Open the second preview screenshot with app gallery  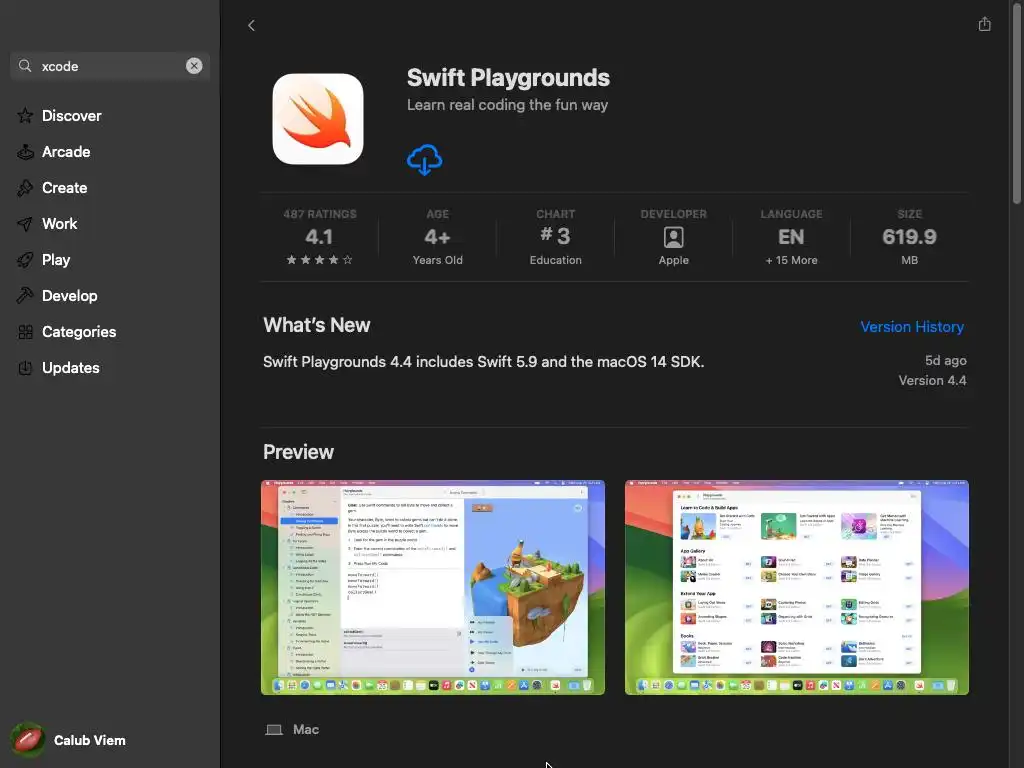(x=797, y=588)
